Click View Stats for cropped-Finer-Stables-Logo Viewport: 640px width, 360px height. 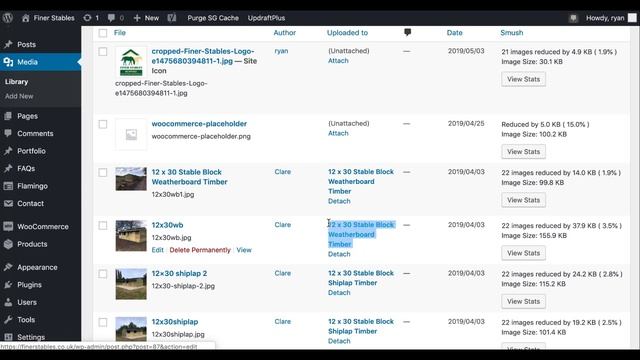click(524, 79)
